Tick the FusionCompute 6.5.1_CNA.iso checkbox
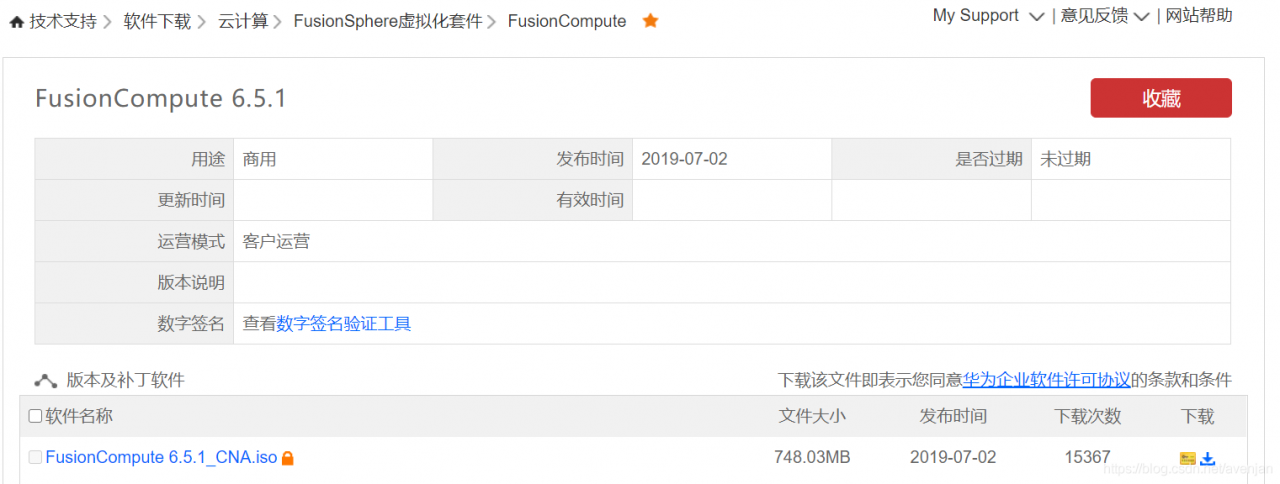Viewport: 1280px width, 484px height. point(35,457)
